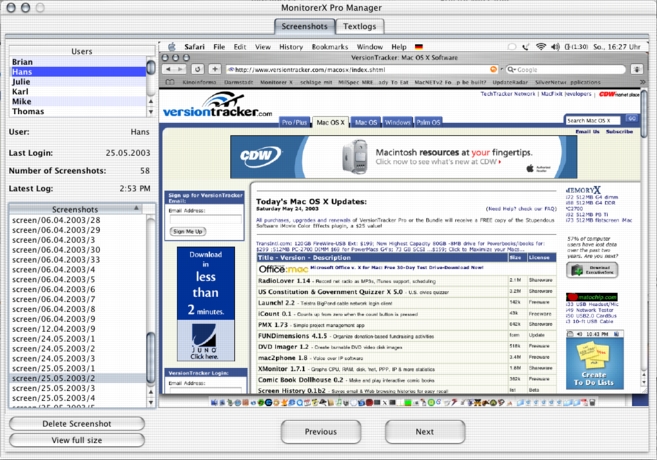Click Safari's back arrow in the preview
The width and height of the screenshot is (657, 460).
pyautogui.click(x=169, y=69)
